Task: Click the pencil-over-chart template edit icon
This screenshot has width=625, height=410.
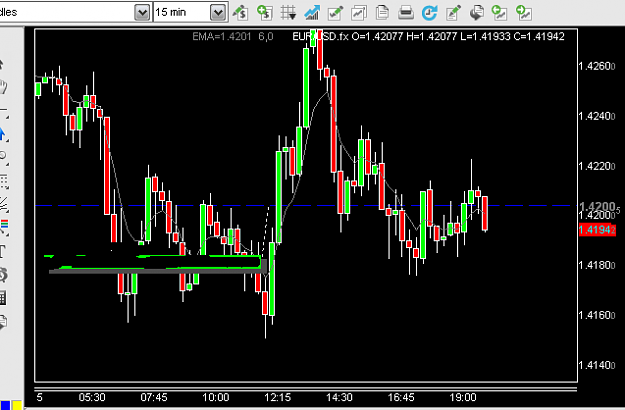Action: [x=453, y=12]
